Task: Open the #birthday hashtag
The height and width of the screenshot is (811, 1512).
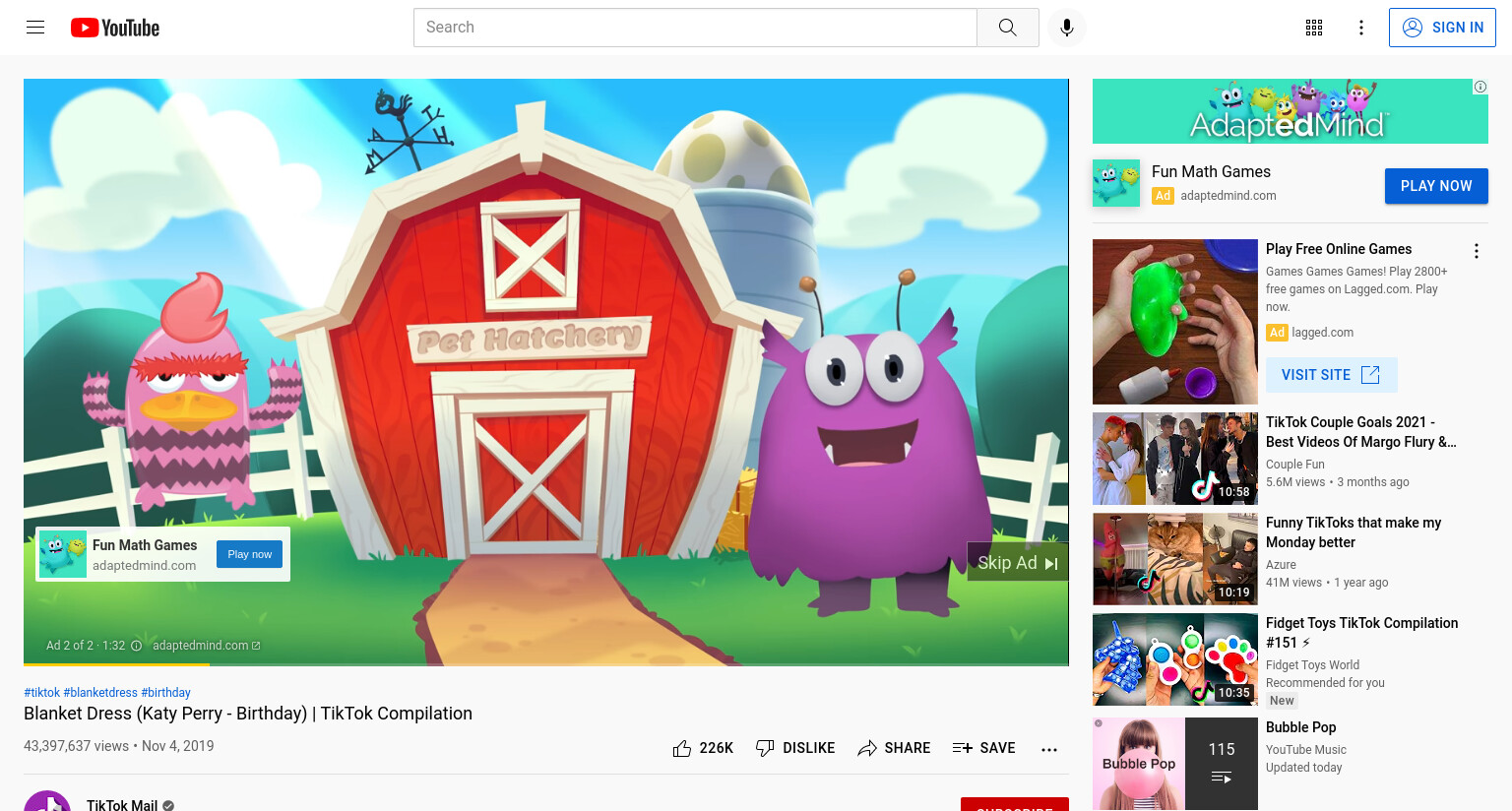Action: (x=165, y=693)
